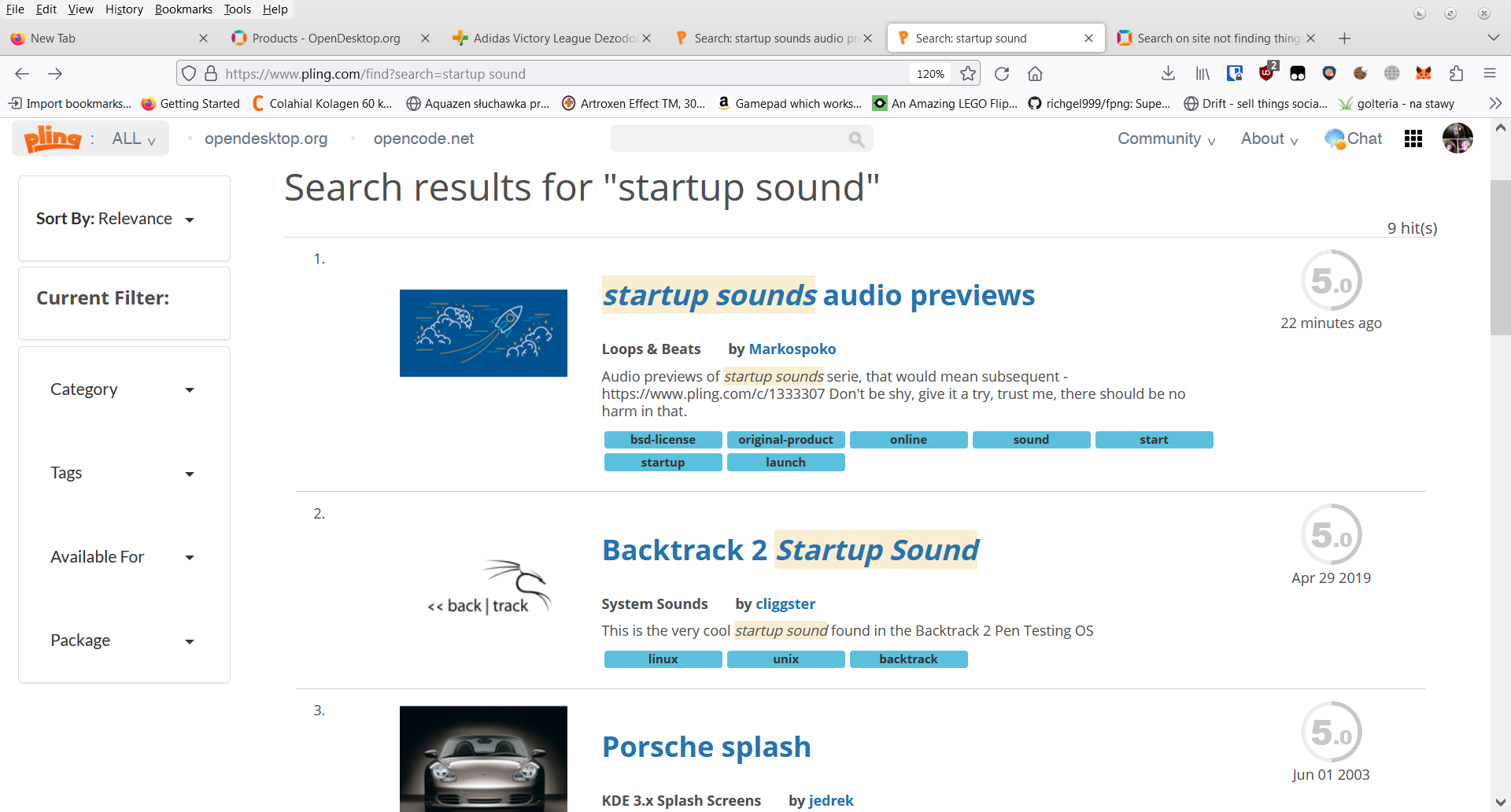This screenshot has width=1511, height=812.
Task: Open the Extensions puzzle icon
Action: (x=1457, y=73)
